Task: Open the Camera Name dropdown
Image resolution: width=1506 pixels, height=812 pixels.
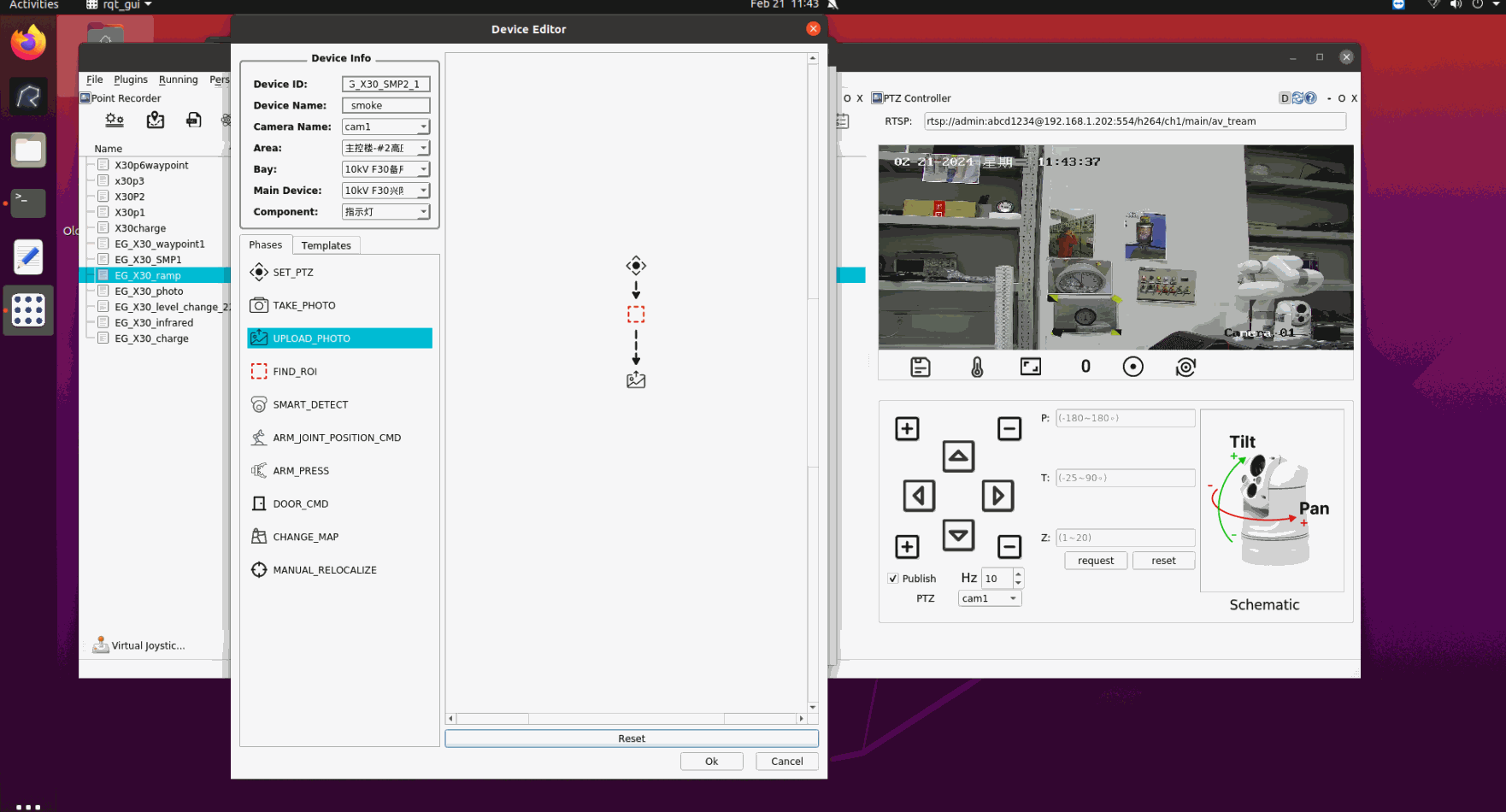Action: [x=385, y=127]
